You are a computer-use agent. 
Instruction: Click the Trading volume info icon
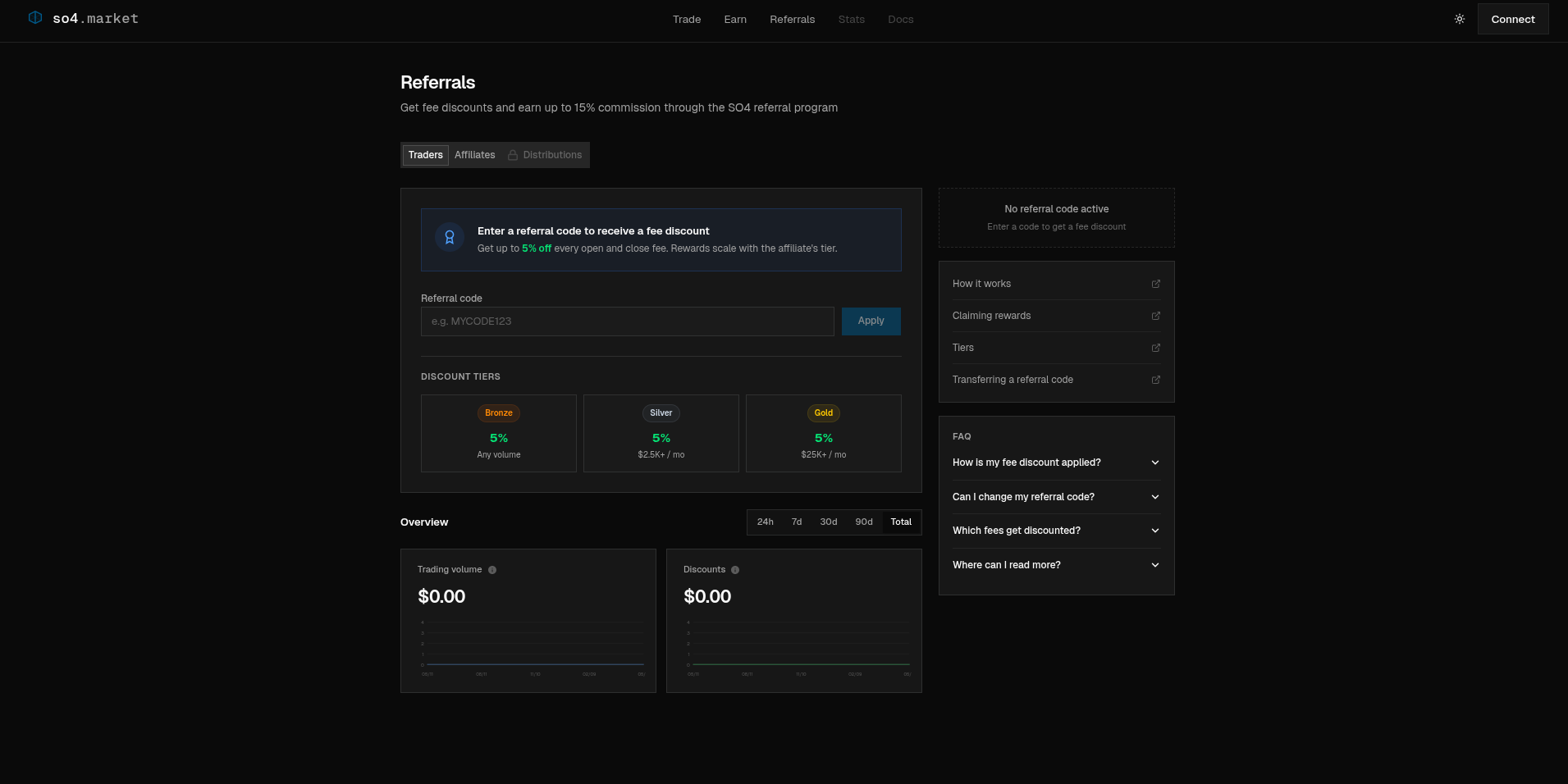[x=492, y=570]
